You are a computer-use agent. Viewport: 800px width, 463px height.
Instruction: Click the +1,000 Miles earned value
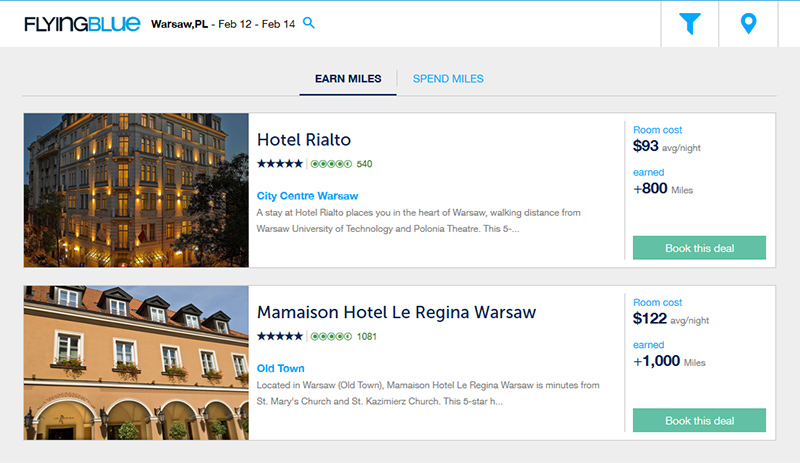click(x=669, y=361)
